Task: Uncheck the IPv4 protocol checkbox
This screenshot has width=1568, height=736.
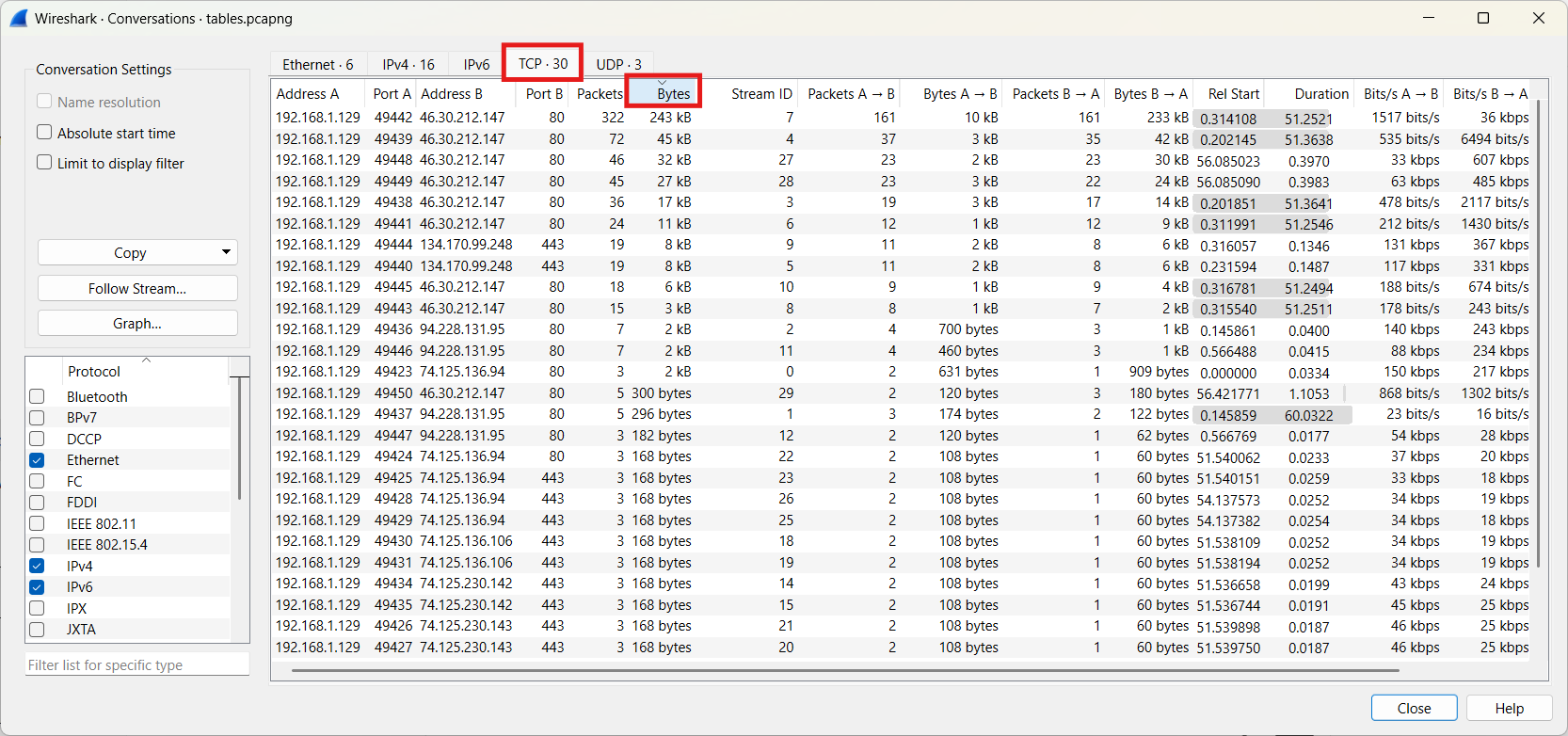Action: coord(37,566)
